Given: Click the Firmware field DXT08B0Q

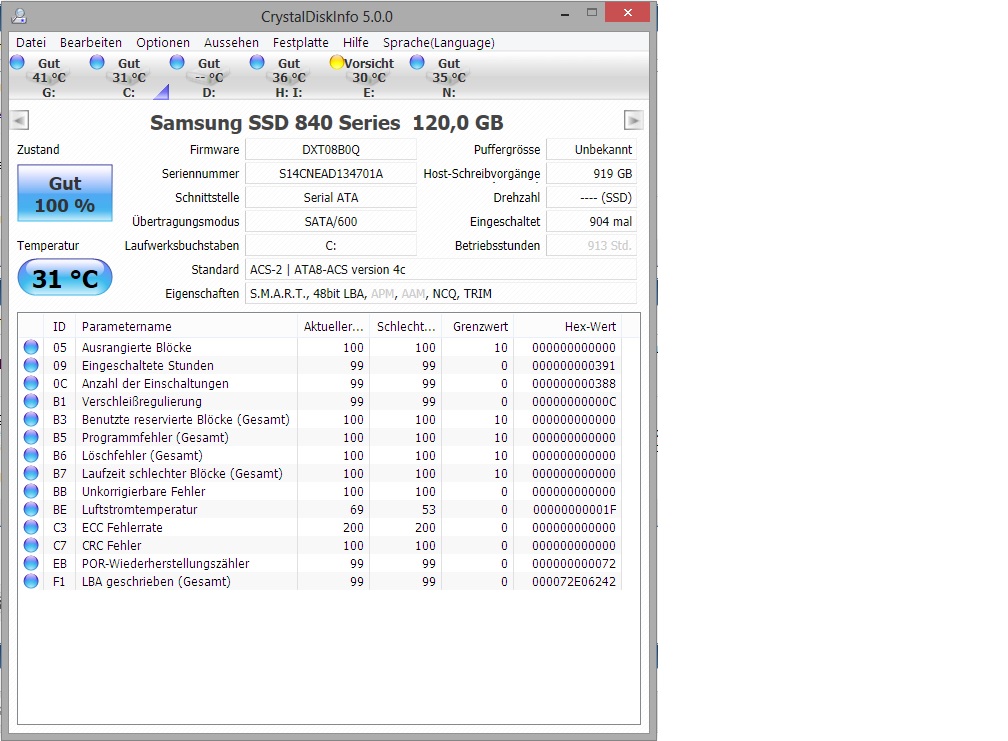Looking at the screenshot, I should pyautogui.click(x=331, y=150).
